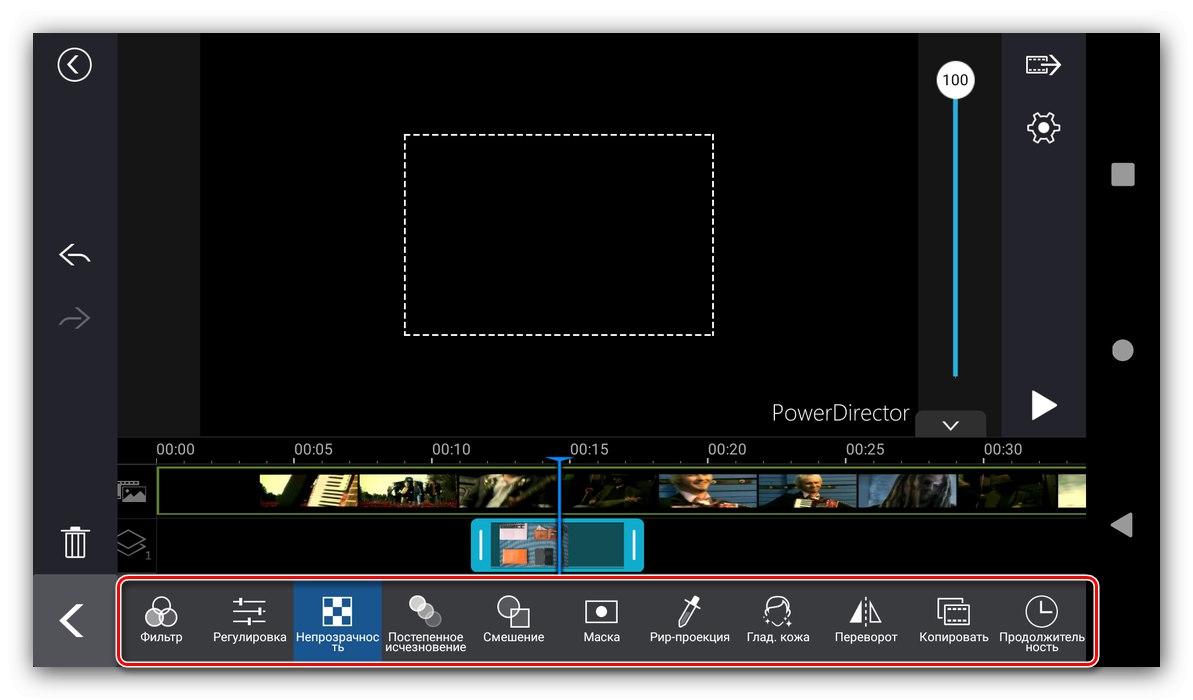Click the timeline playhead marker

(559, 461)
